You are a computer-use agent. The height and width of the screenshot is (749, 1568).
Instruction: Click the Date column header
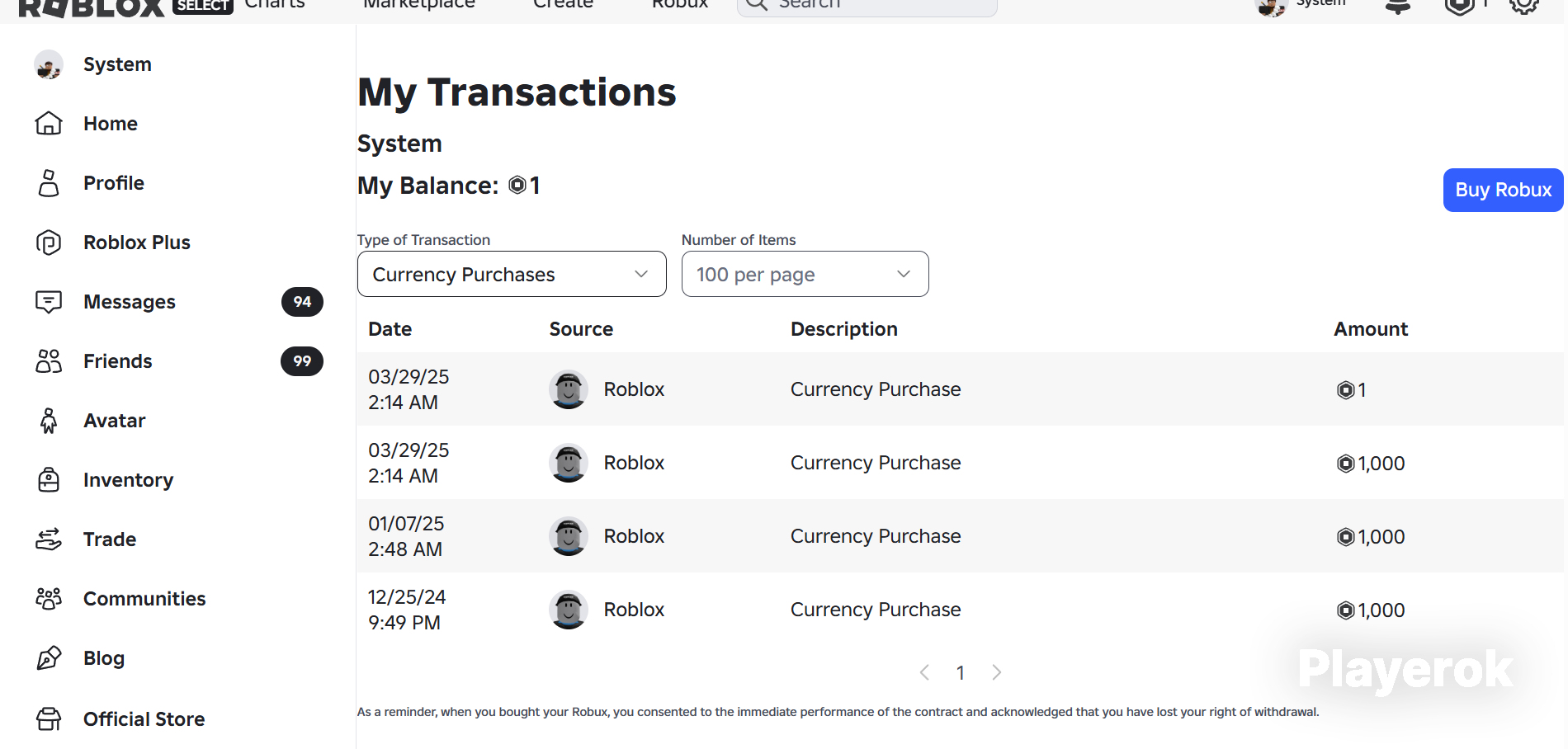pyautogui.click(x=390, y=329)
